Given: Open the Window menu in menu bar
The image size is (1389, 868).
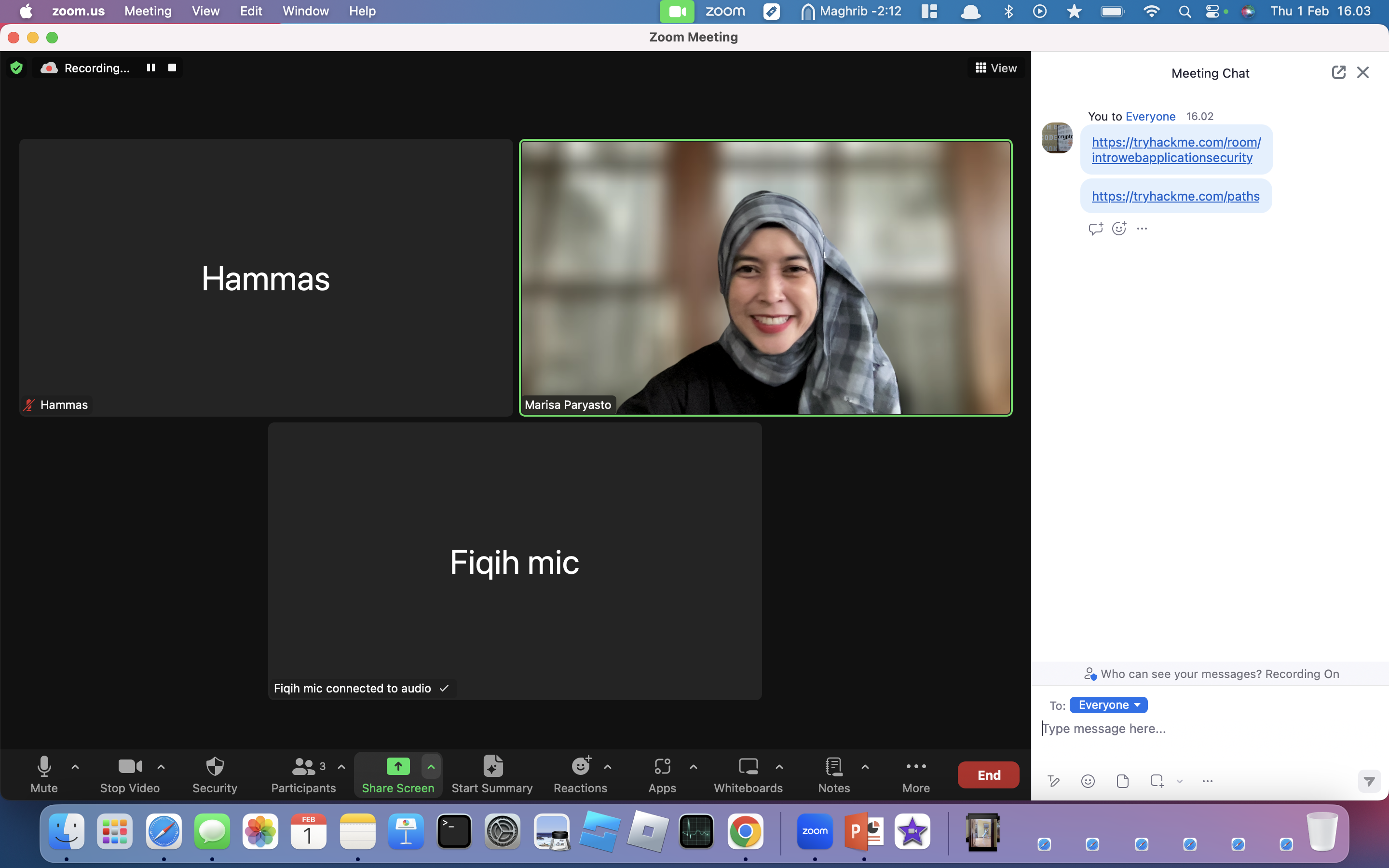Looking at the screenshot, I should (x=305, y=11).
